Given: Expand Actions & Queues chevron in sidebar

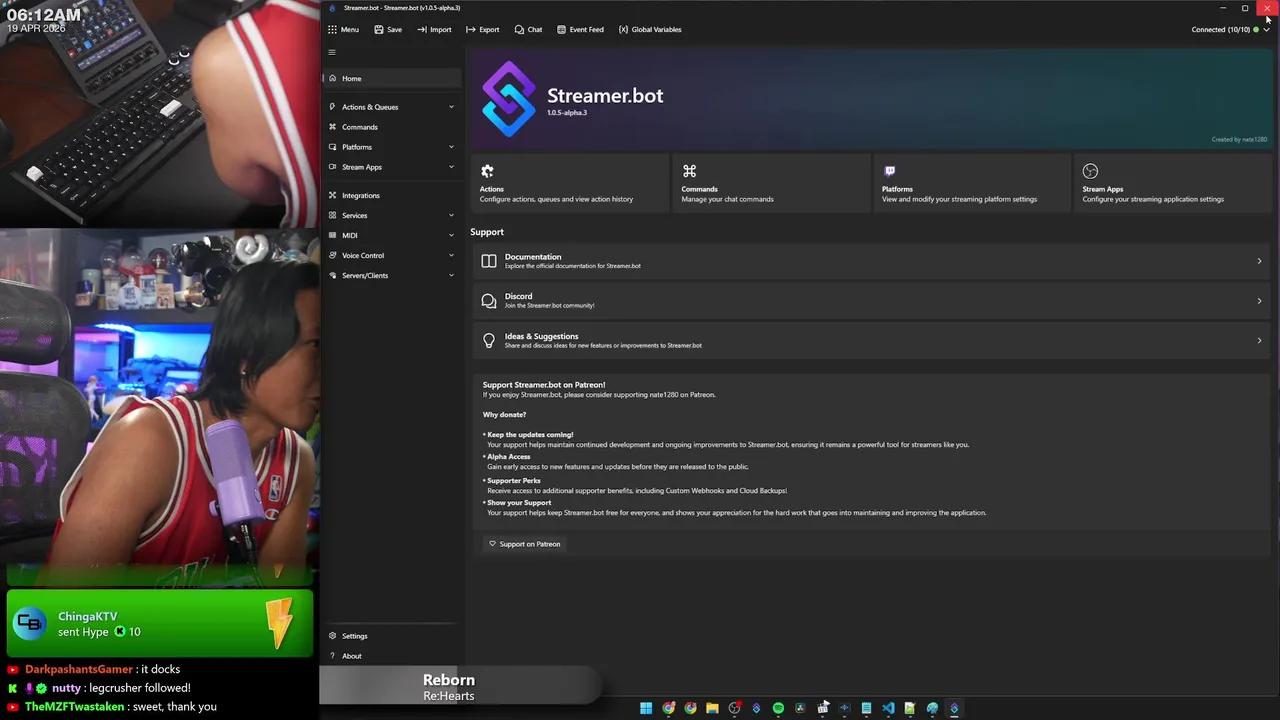Looking at the screenshot, I should [x=451, y=107].
